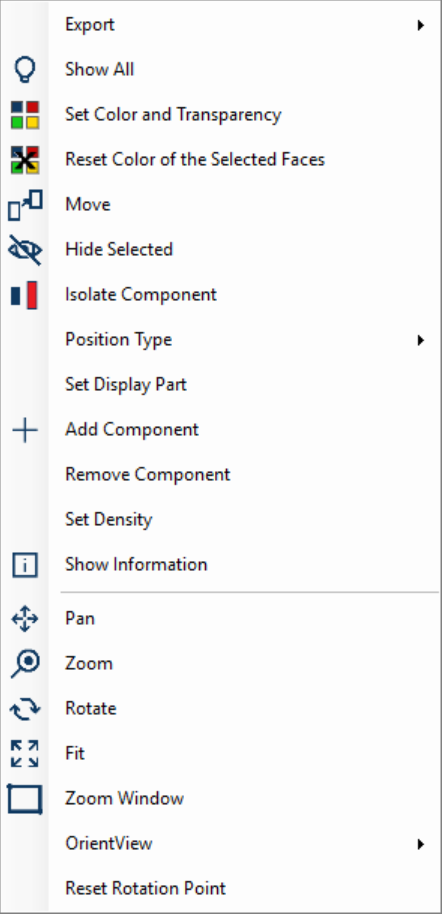Click the Zoom Window rectangle icon
Screen dimensions: 442x914
click(x=25, y=799)
